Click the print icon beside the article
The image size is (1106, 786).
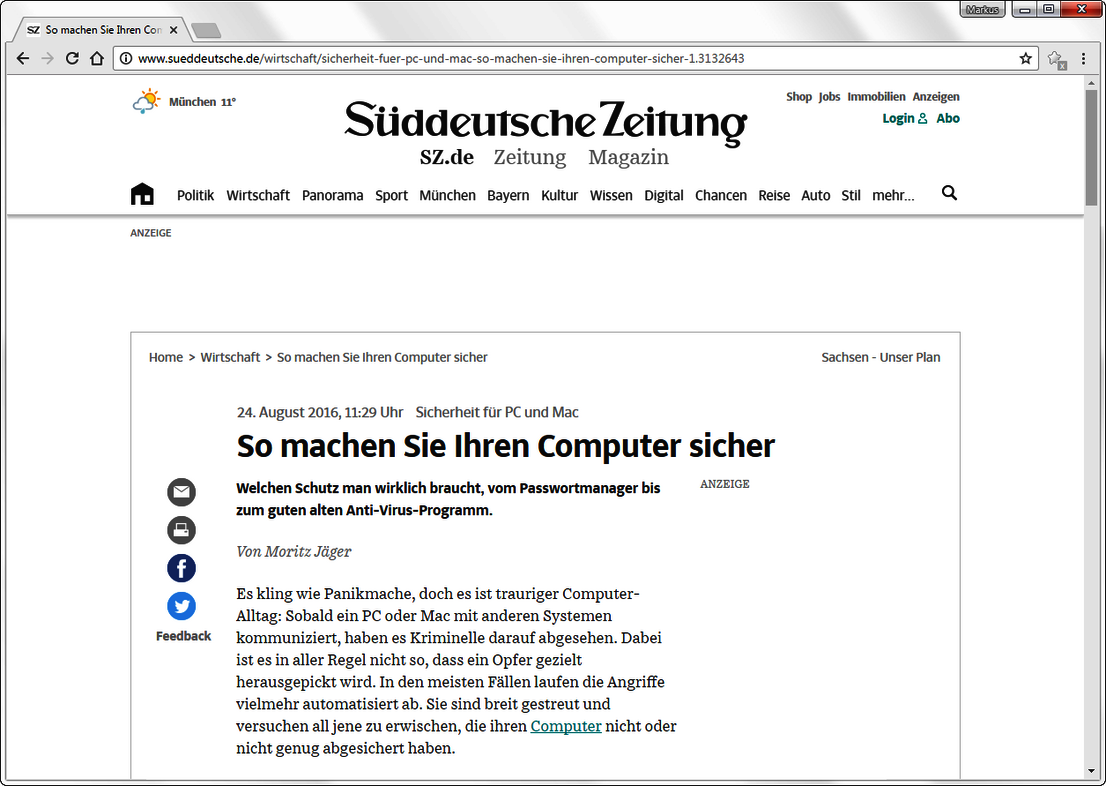[x=181, y=530]
